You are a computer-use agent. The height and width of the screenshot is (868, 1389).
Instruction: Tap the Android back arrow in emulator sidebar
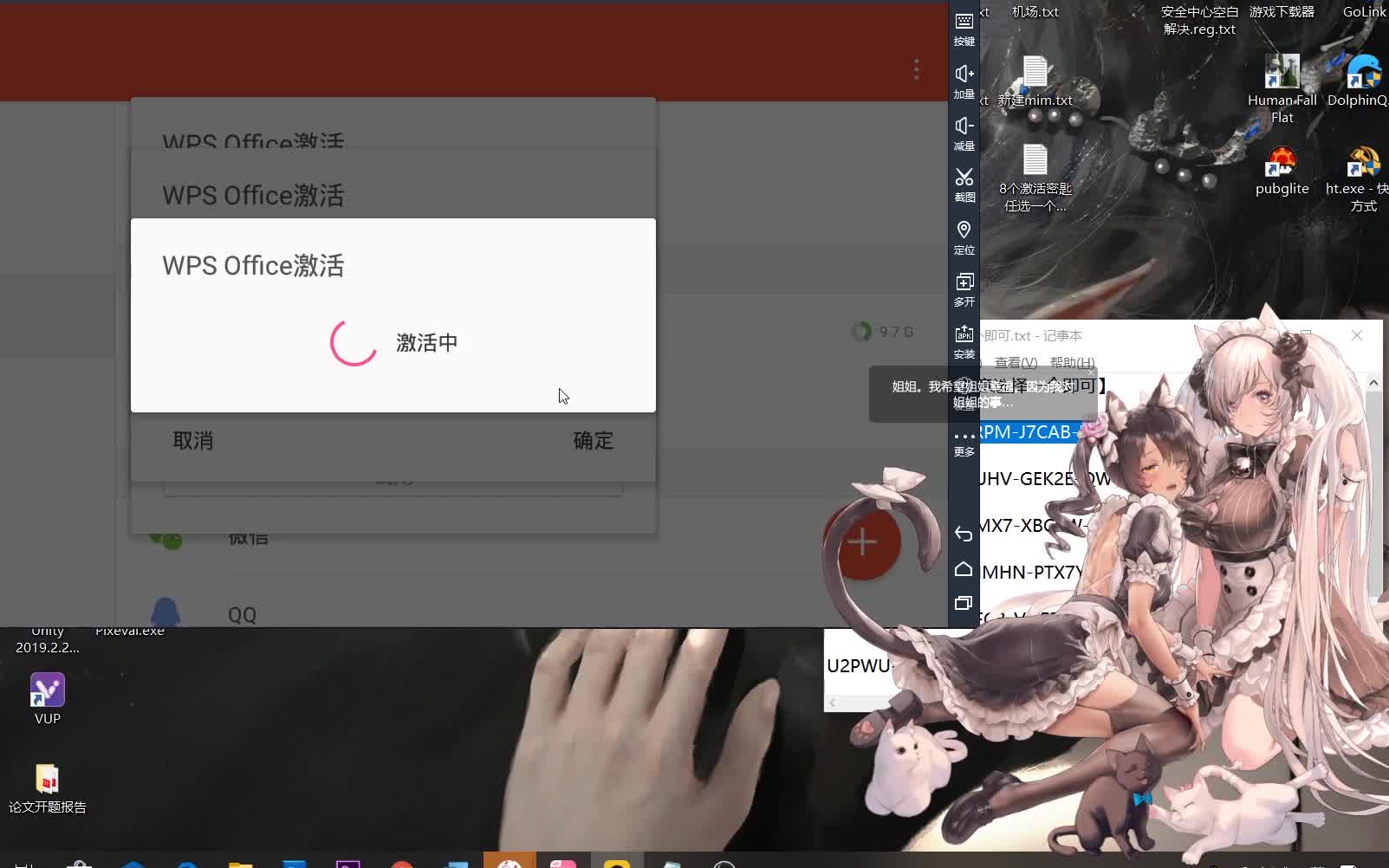point(964,534)
